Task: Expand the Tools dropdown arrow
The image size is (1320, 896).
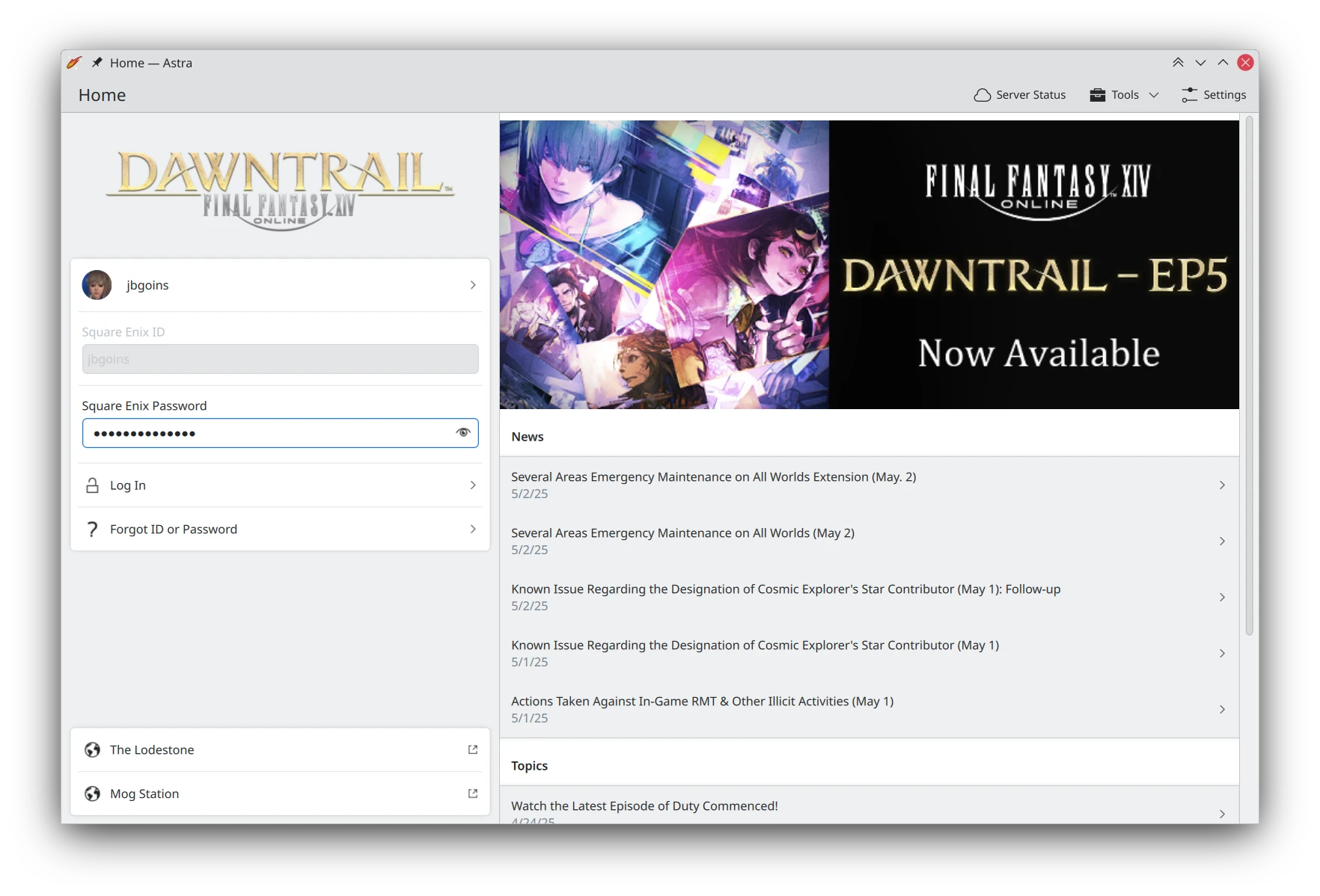Action: point(1154,95)
